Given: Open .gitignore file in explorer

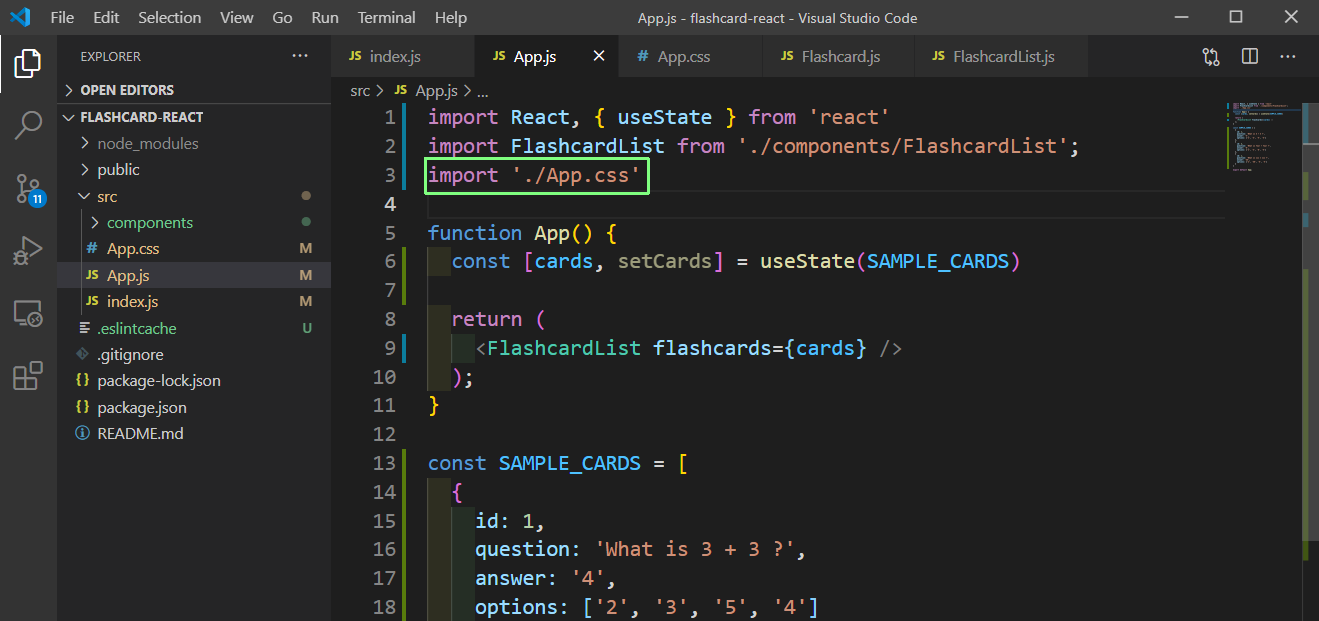Looking at the screenshot, I should 130,354.
